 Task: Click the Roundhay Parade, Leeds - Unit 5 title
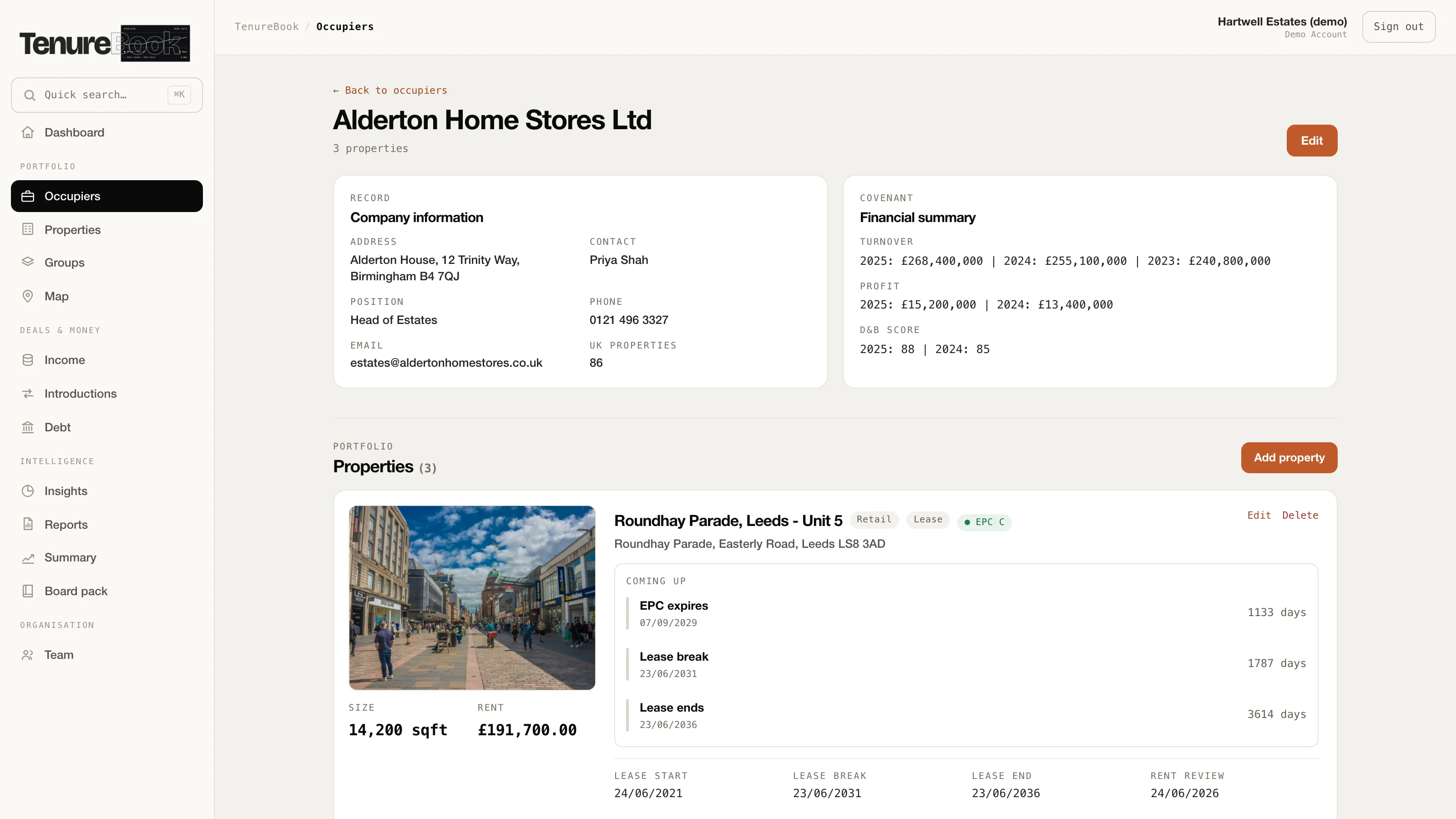[728, 521]
